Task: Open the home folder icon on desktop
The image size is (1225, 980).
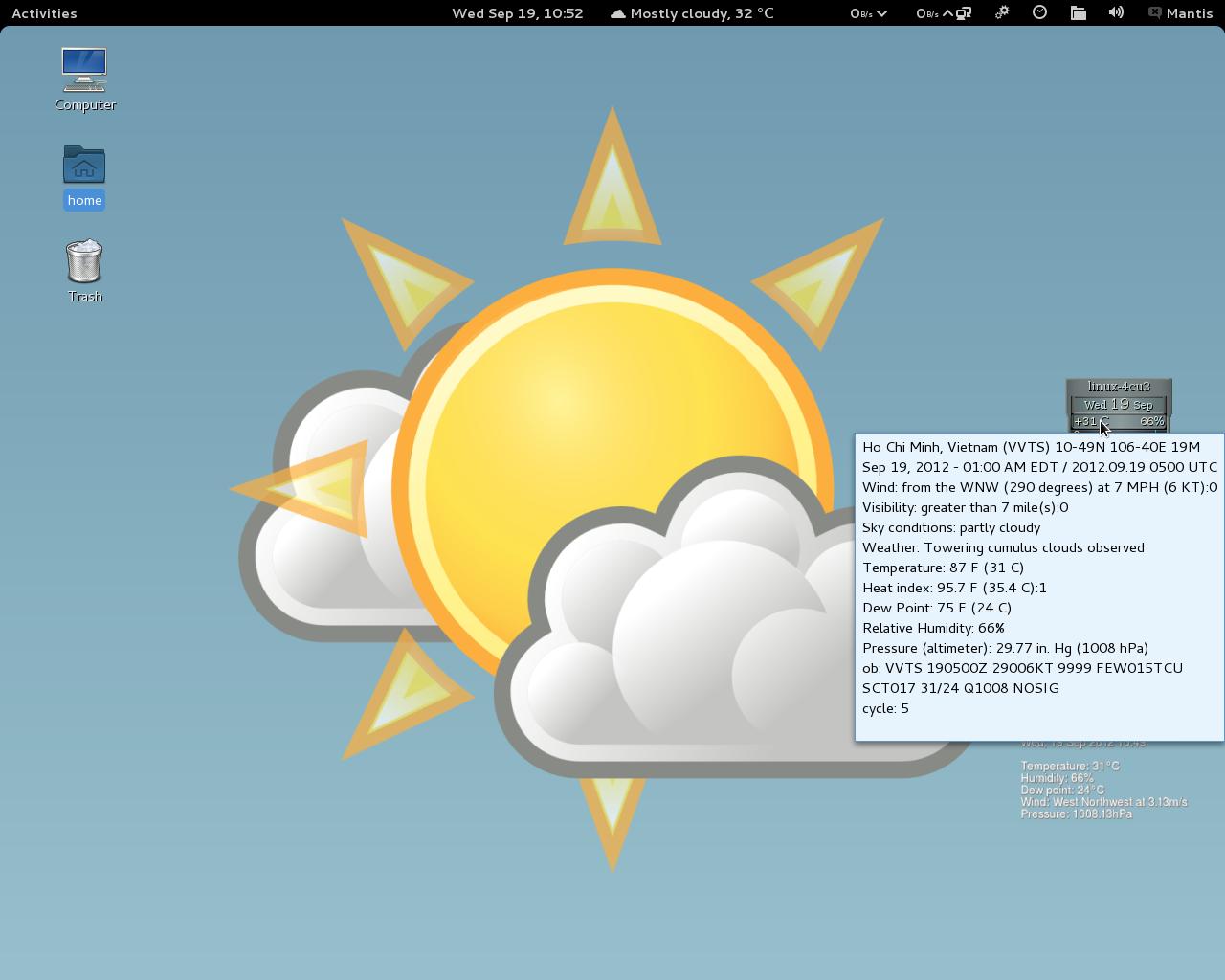Action: tap(84, 165)
